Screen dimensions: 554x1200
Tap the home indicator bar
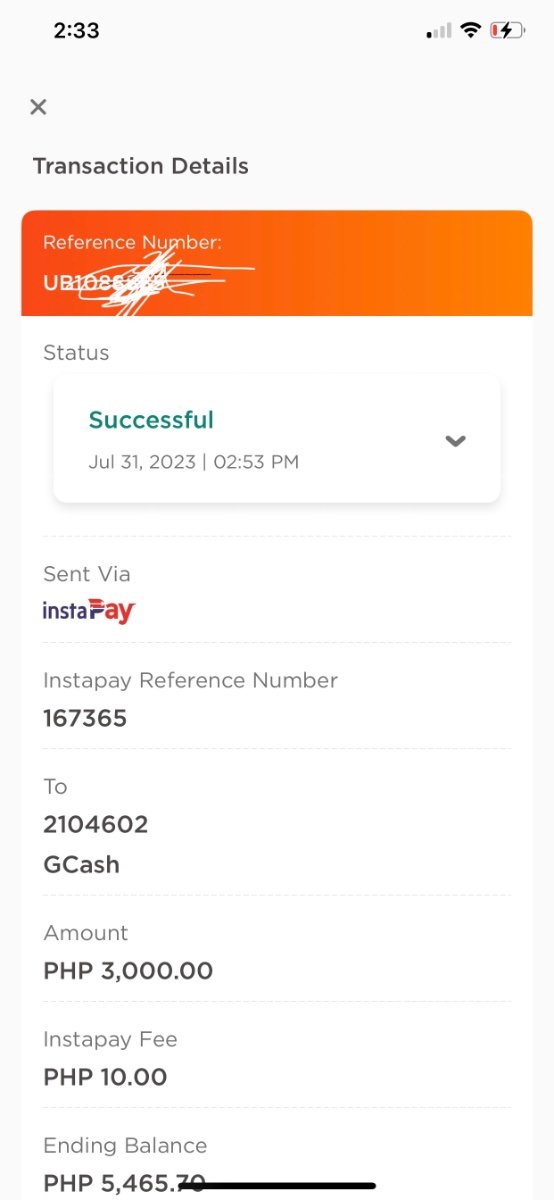click(277, 1186)
